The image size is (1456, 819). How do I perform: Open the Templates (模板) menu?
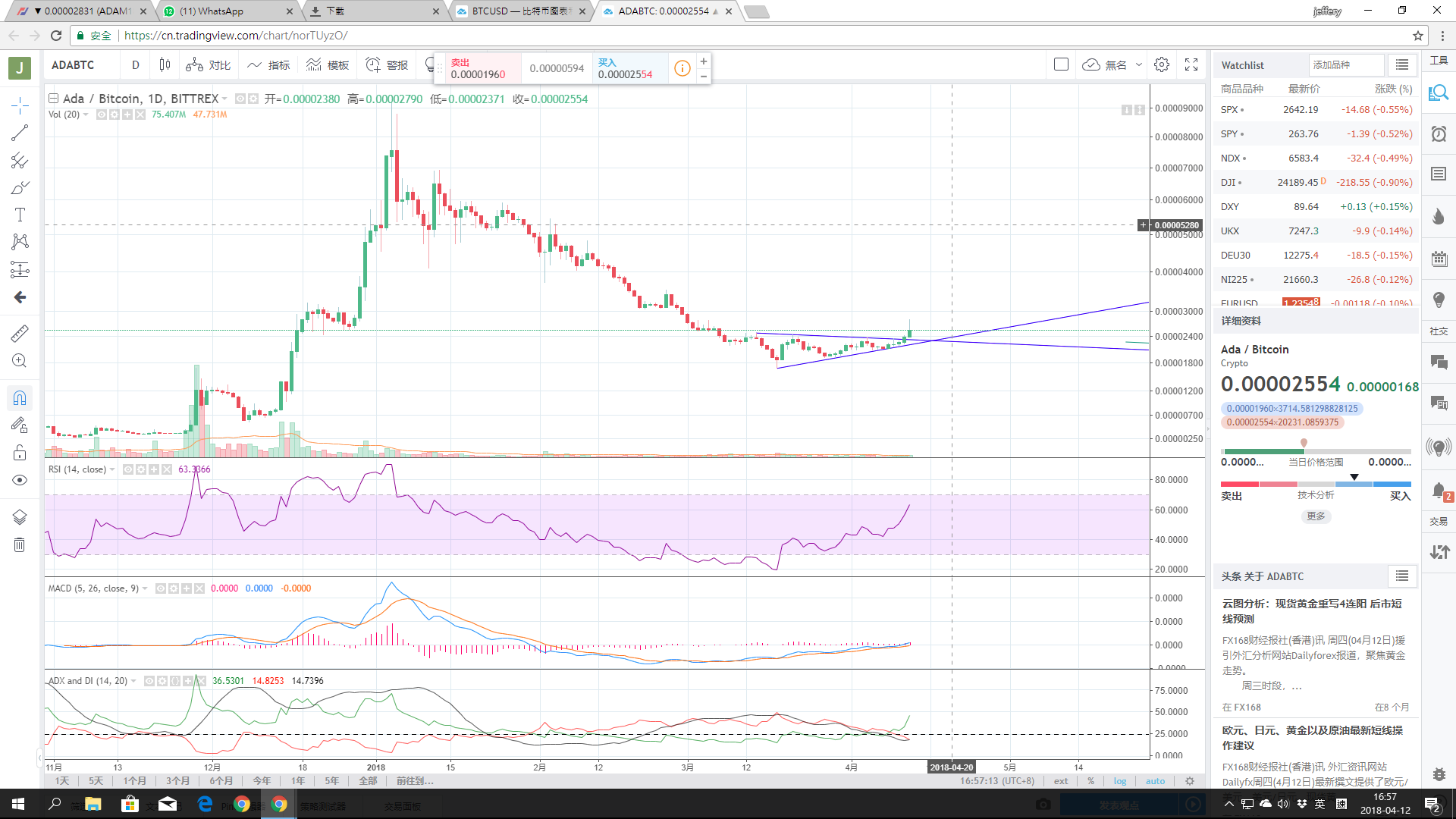tap(328, 65)
